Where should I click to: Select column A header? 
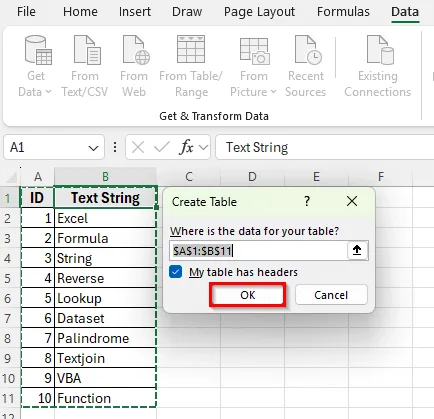pos(38,177)
